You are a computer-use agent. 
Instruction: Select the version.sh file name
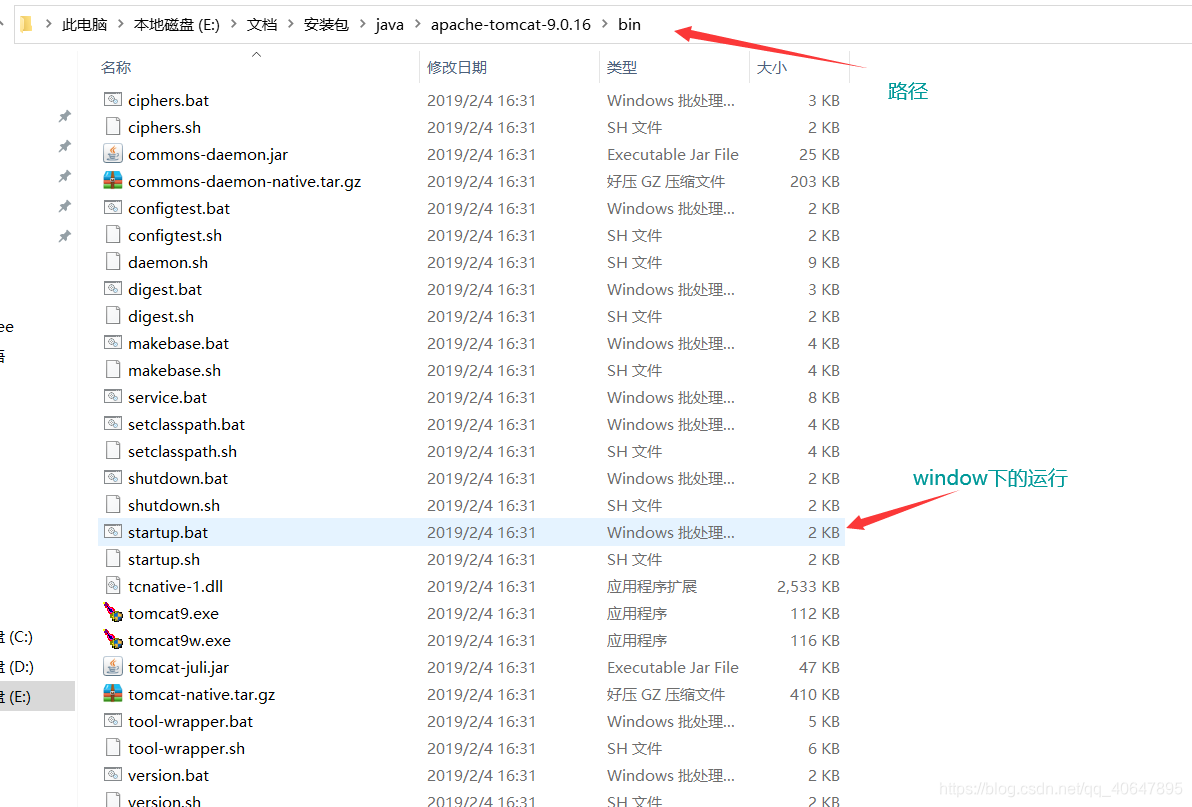click(x=164, y=800)
